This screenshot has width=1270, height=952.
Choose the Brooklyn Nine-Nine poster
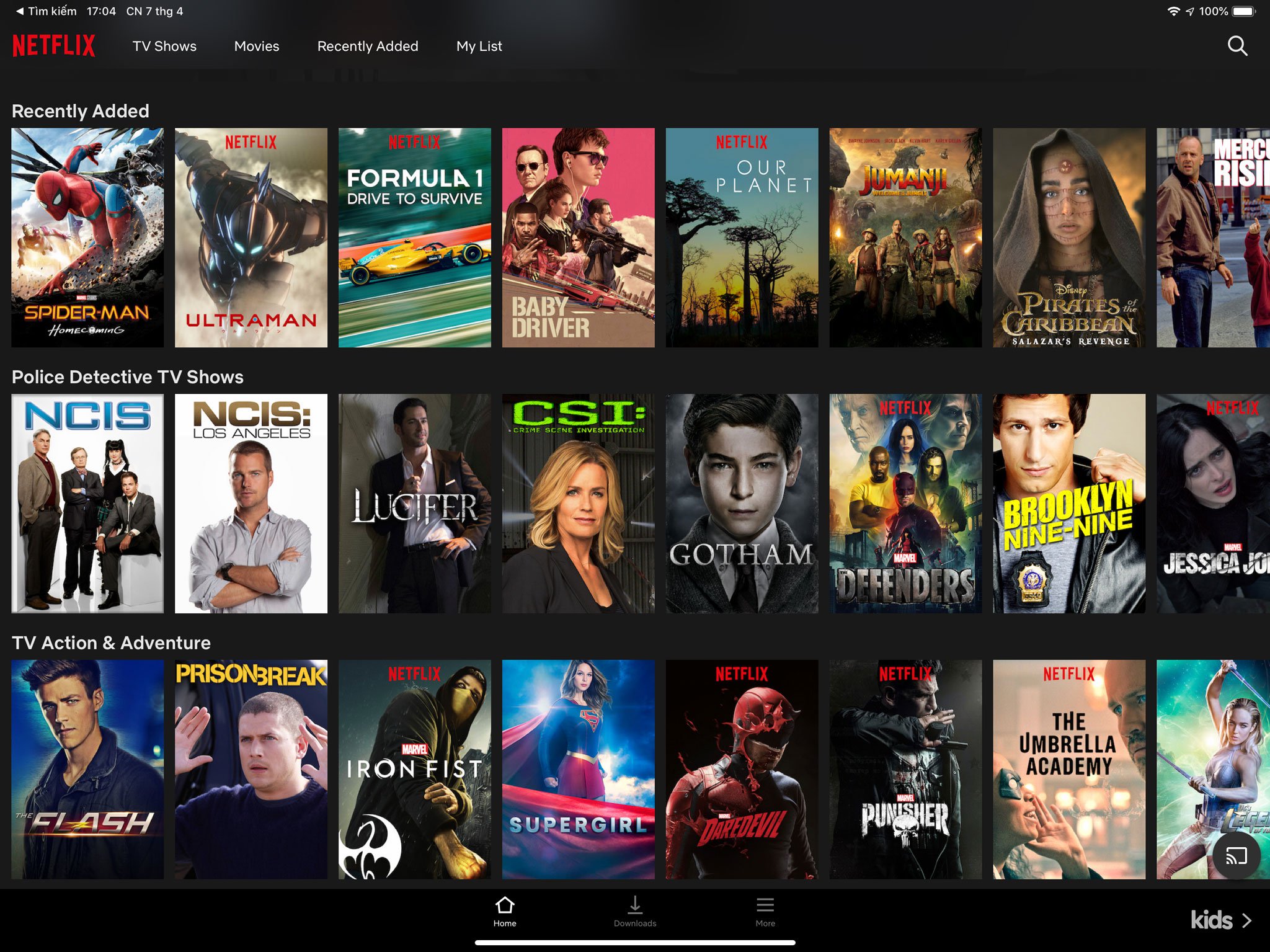1068,504
